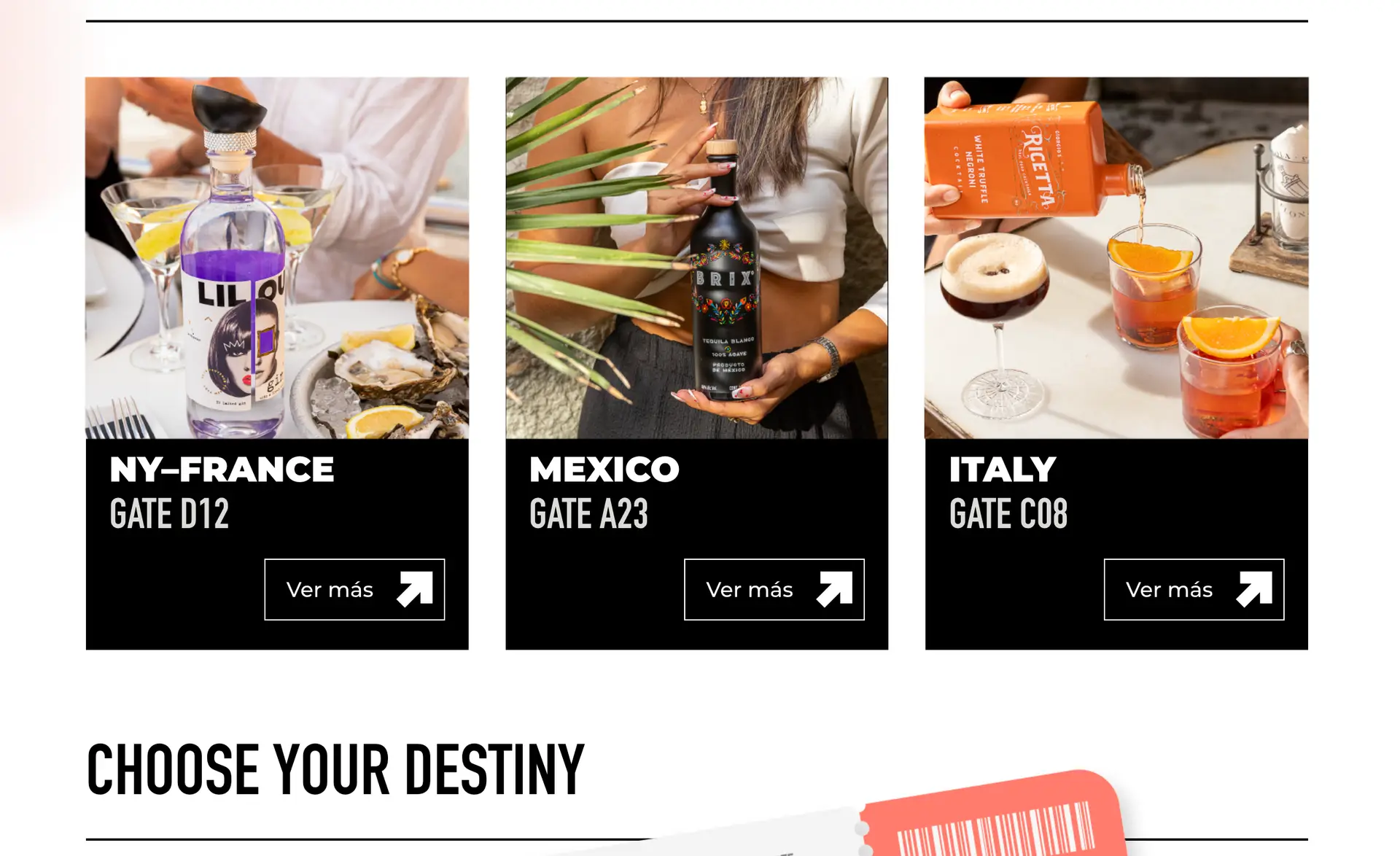Select the MEXICO card title

604,470
